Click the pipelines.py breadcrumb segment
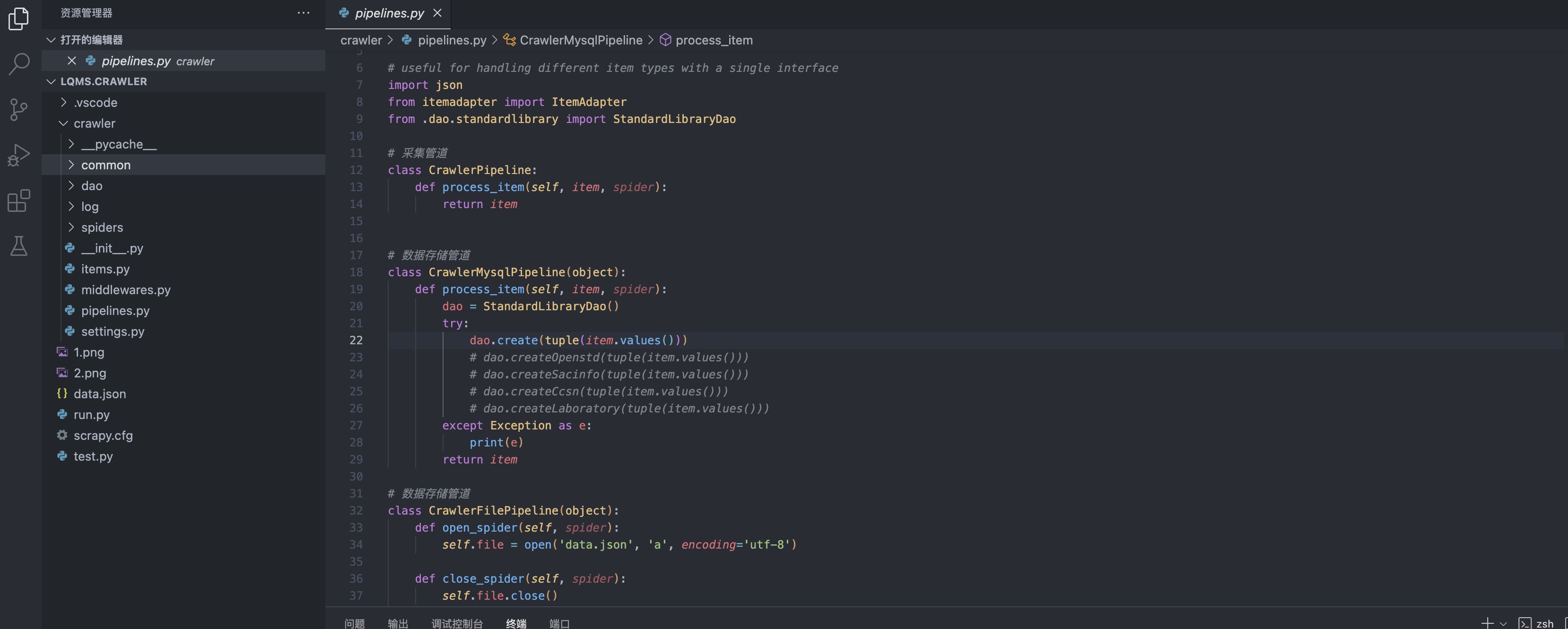 pos(452,40)
